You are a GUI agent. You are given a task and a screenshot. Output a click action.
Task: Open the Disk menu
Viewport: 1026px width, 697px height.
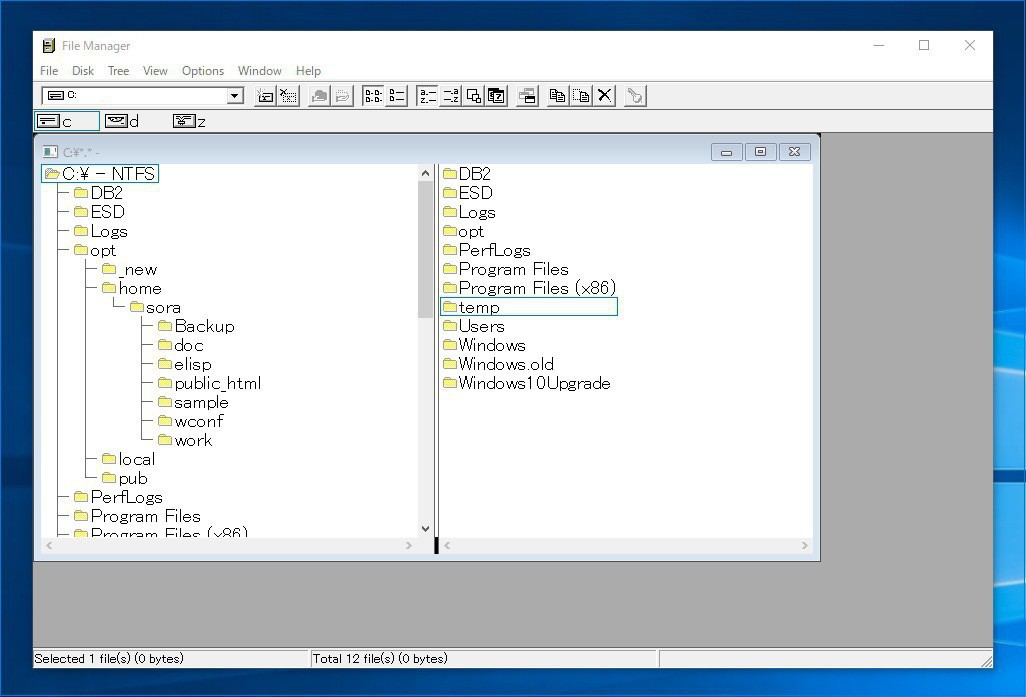tap(83, 71)
